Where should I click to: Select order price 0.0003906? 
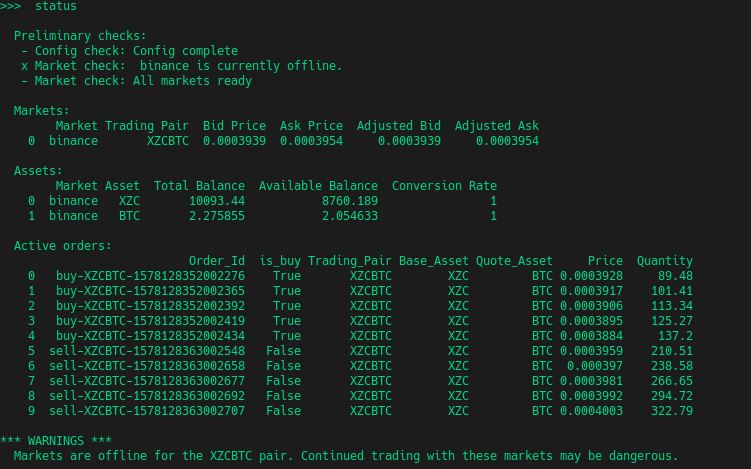(x=592, y=306)
